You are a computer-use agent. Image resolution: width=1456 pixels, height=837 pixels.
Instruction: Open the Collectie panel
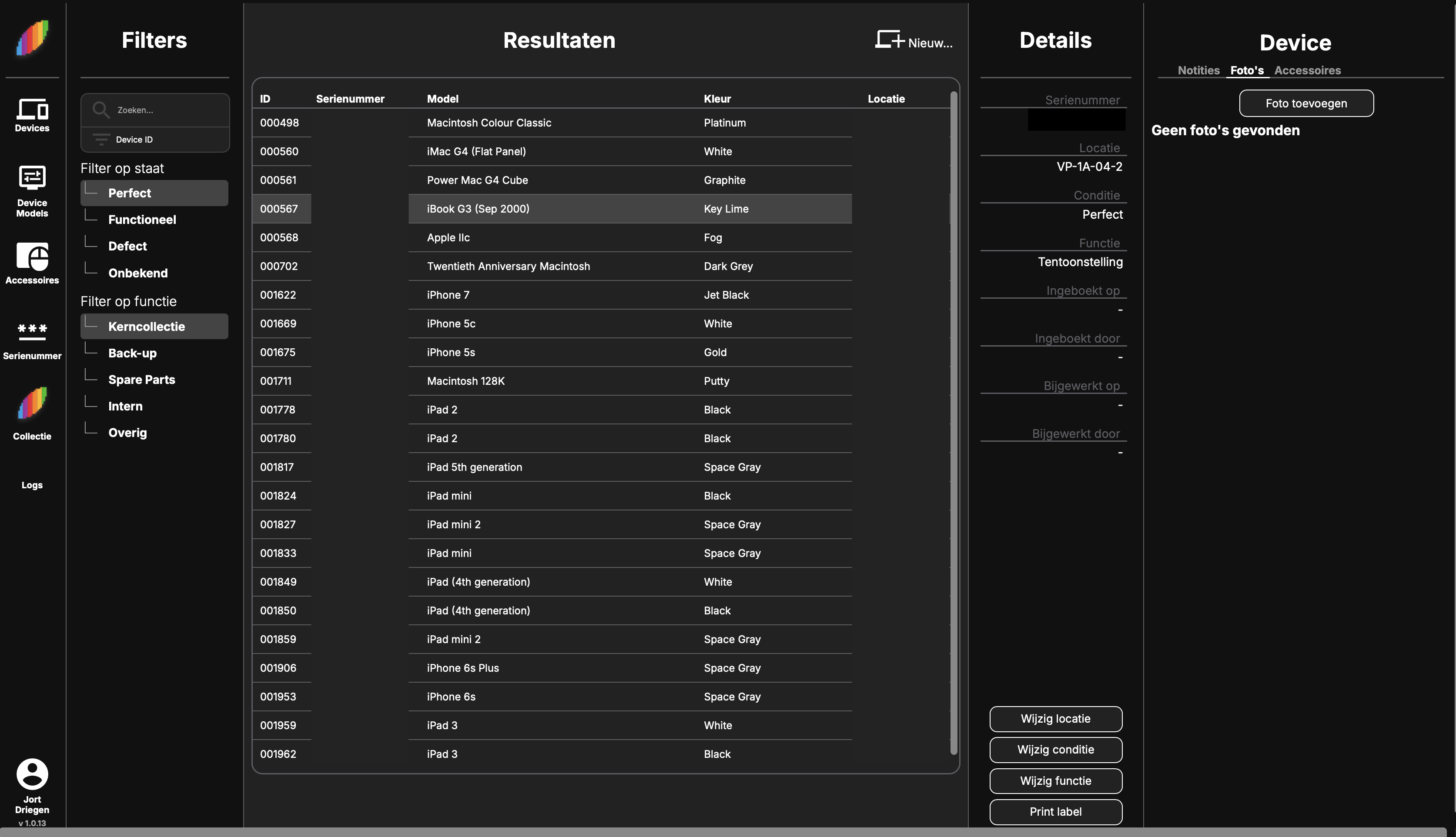pos(32,408)
